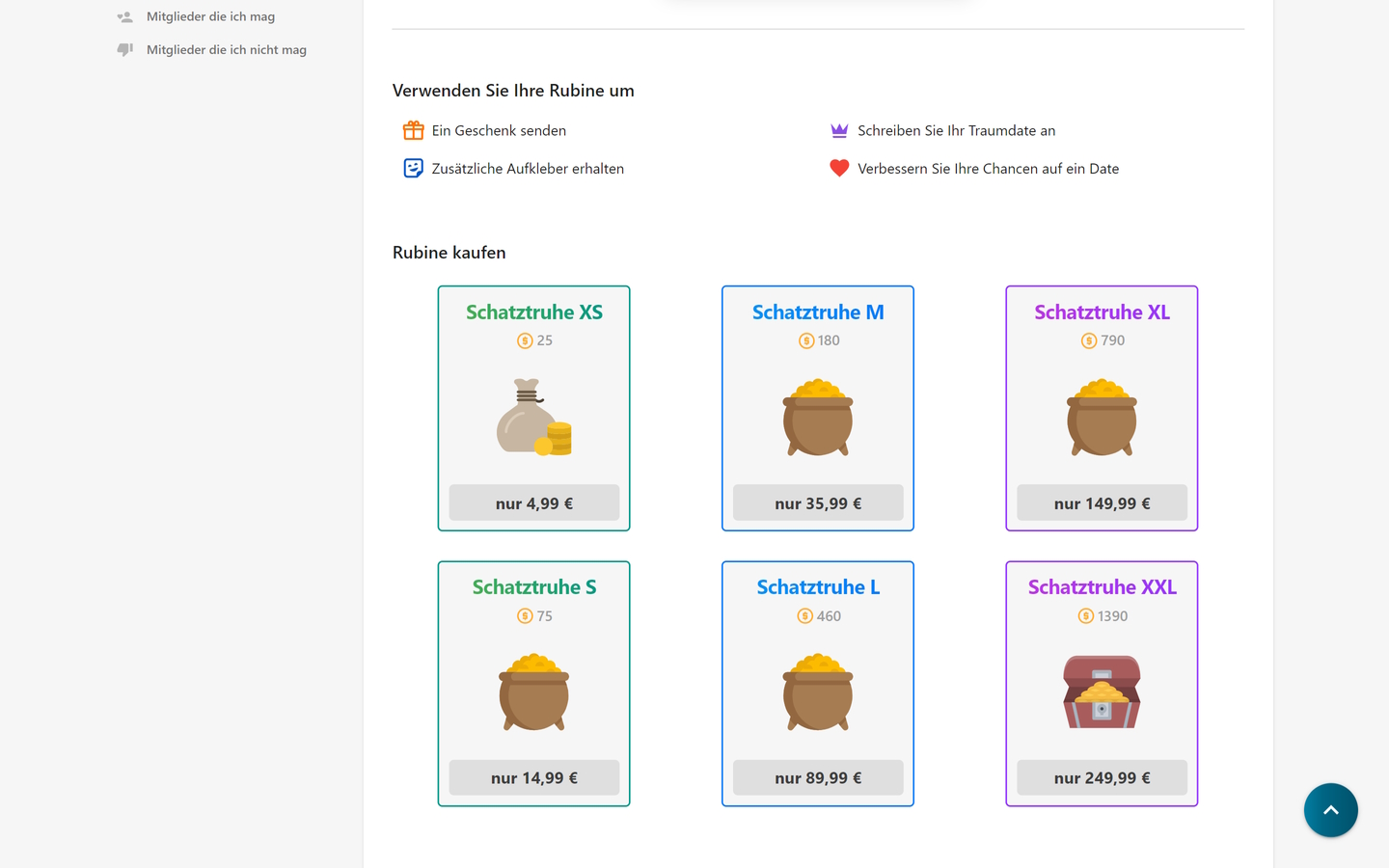The width and height of the screenshot is (1389, 868).
Task: Click the purple crown icon
Action: point(839,130)
